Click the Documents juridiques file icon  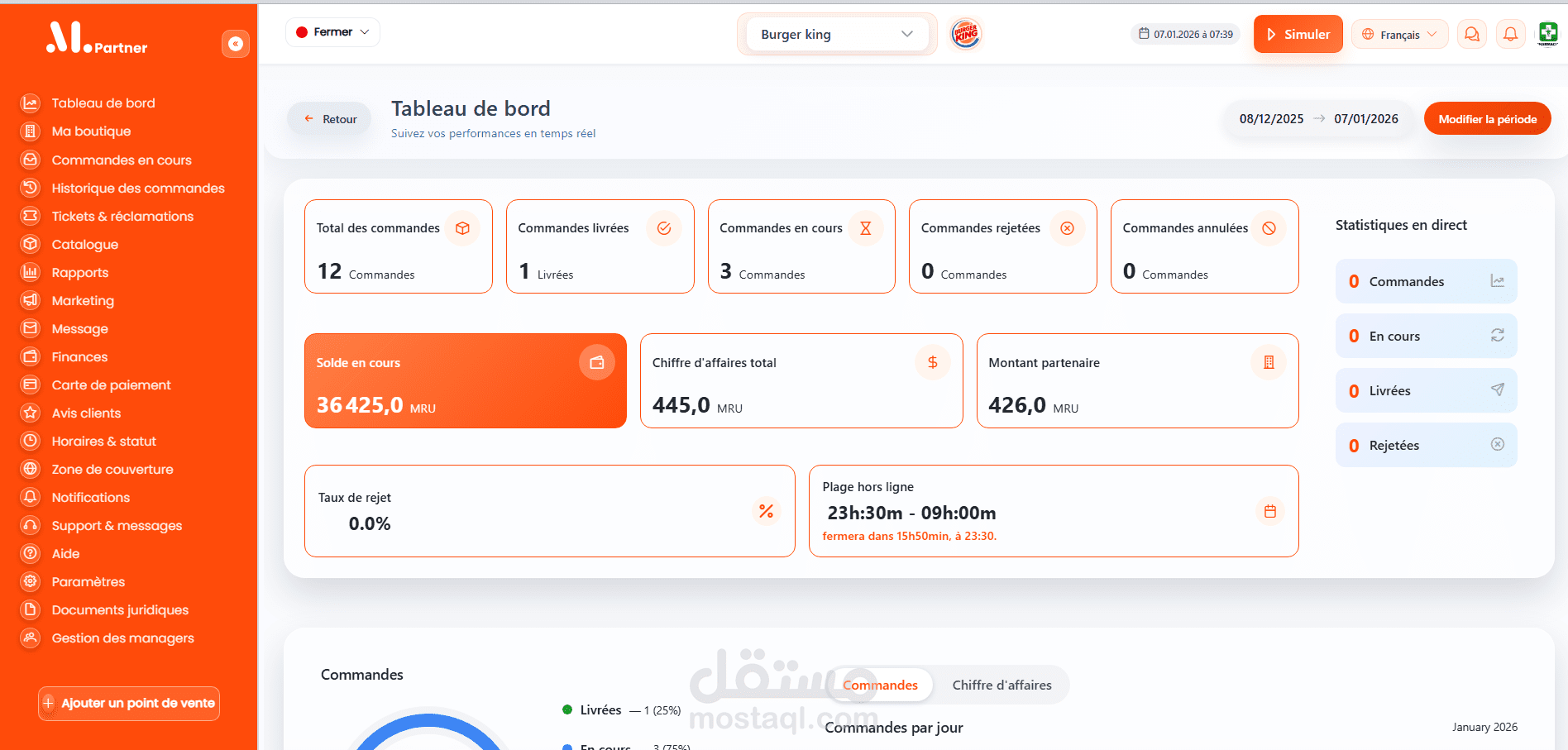pyautogui.click(x=31, y=609)
